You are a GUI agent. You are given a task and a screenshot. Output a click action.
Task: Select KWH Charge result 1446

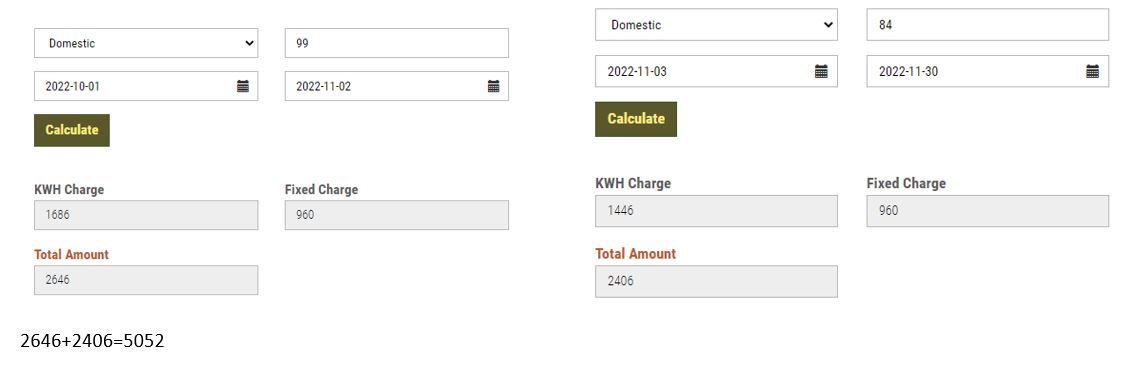pos(716,211)
